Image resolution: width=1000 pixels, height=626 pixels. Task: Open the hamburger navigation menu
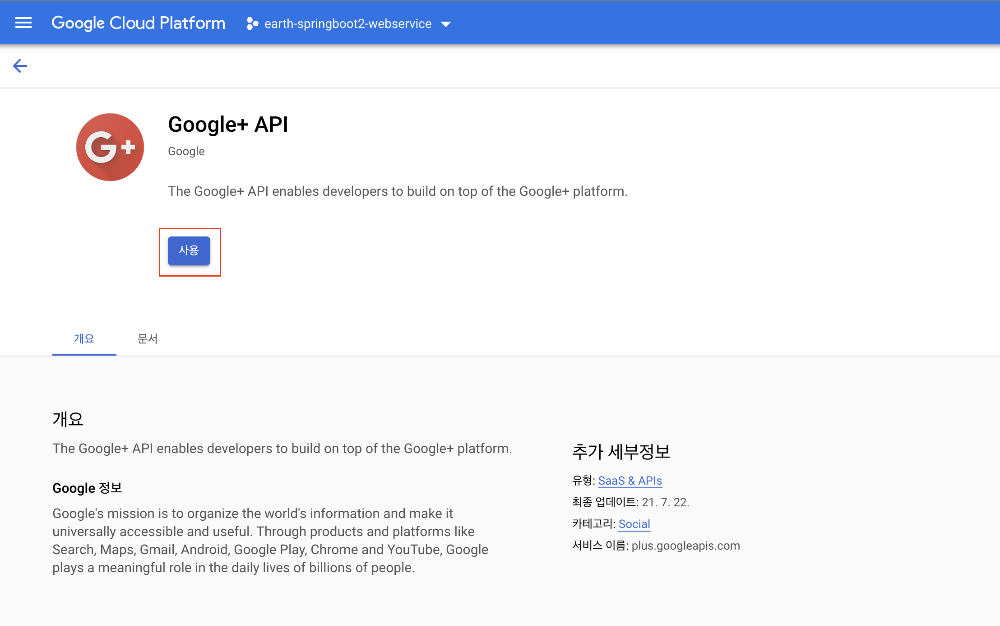coord(24,23)
